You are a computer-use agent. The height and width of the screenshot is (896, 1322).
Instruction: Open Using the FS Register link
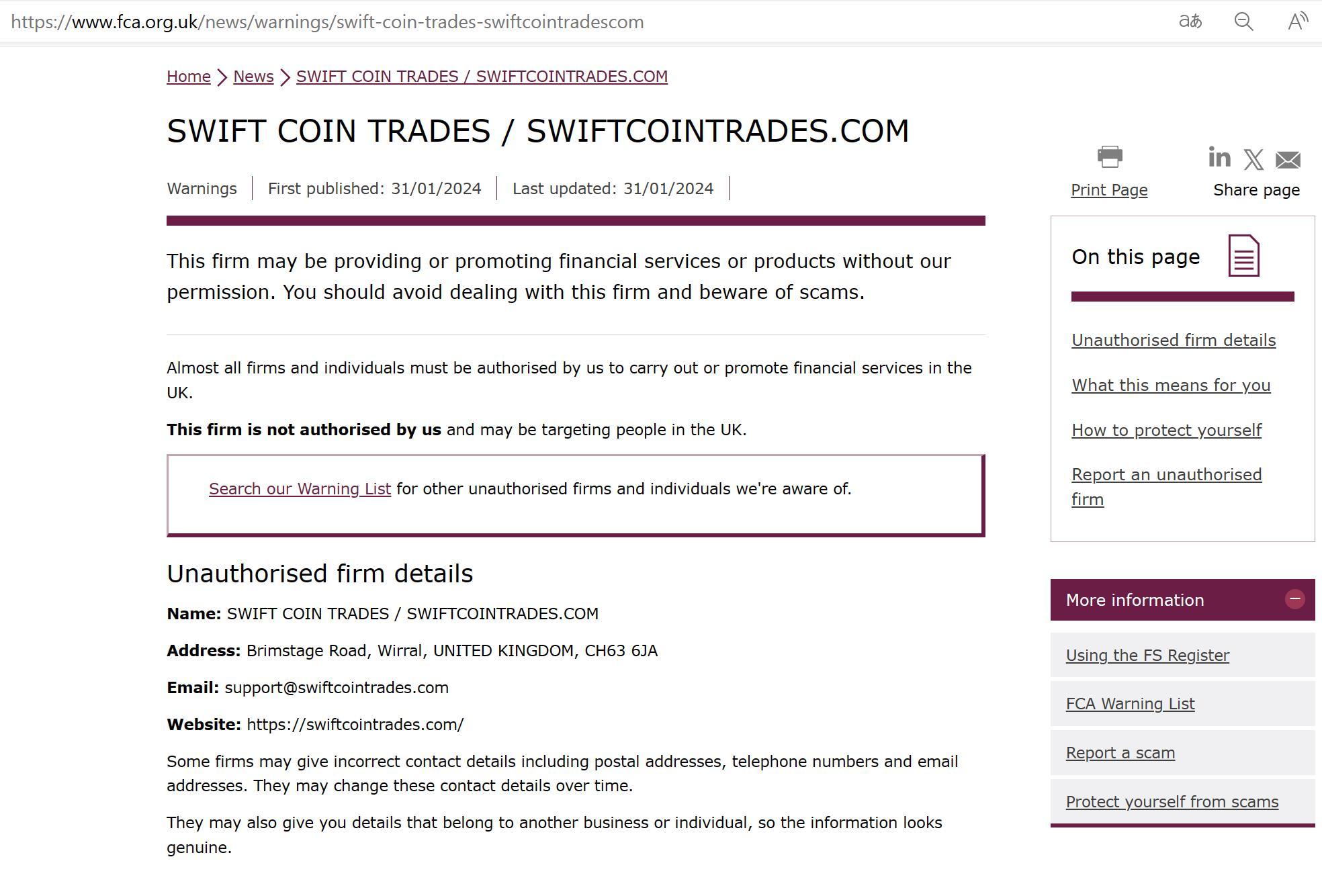[x=1147, y=656]
